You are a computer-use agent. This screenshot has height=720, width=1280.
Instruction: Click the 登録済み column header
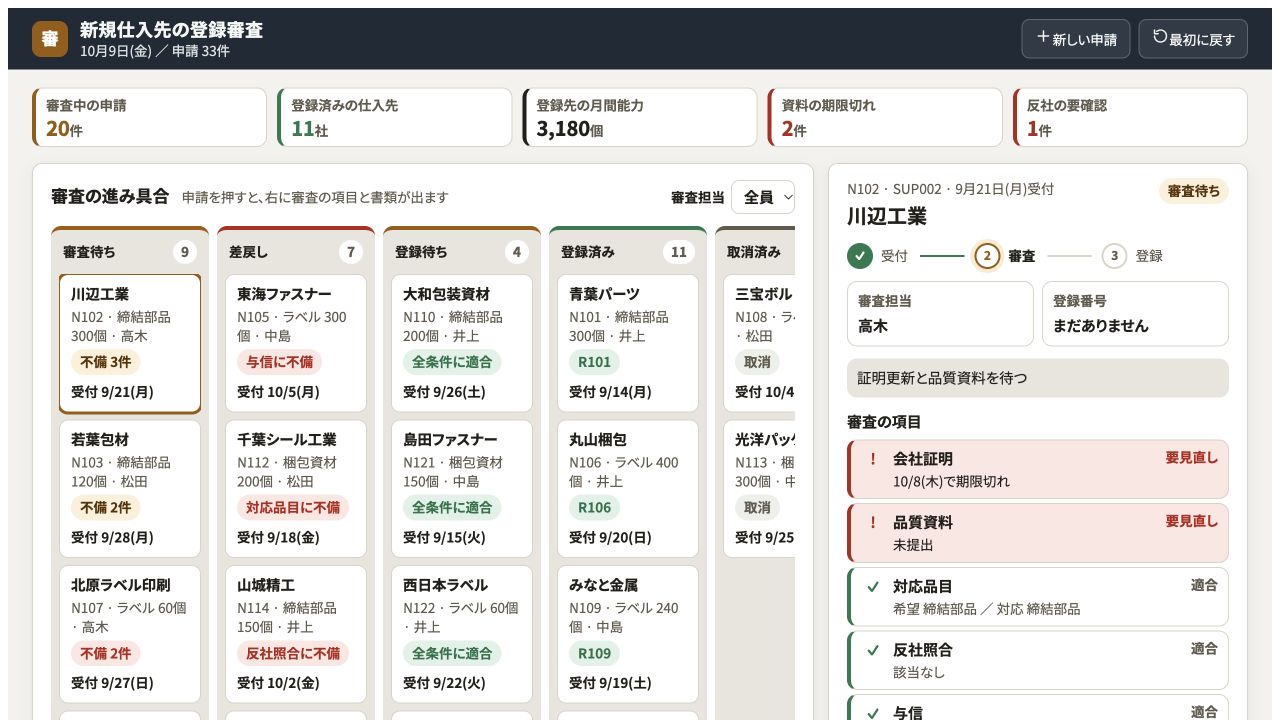tap(628, 251)
